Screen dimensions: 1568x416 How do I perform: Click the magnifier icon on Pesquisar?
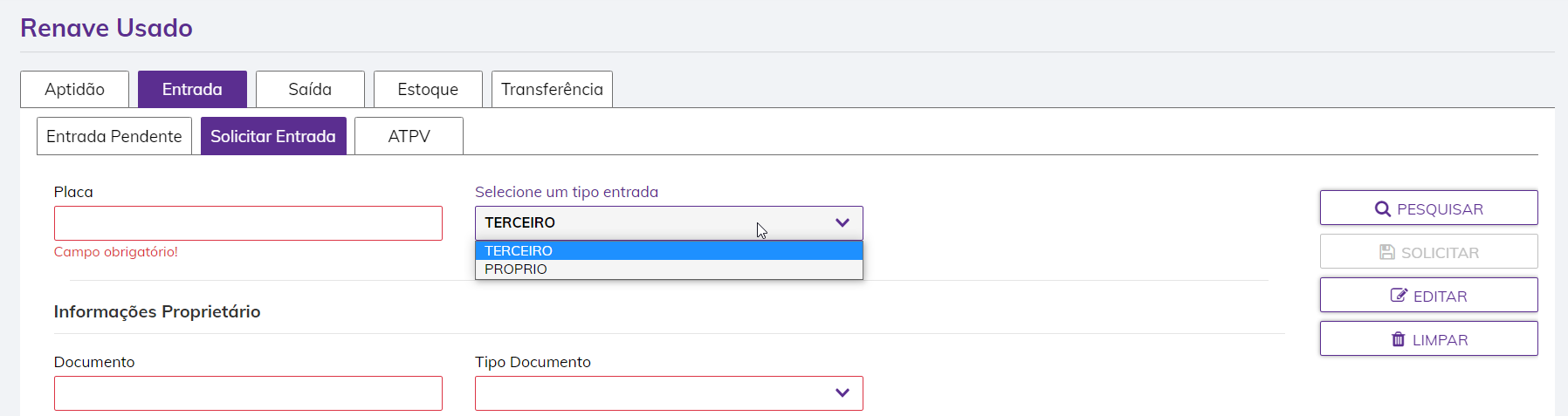click(x=1383, y=209)
